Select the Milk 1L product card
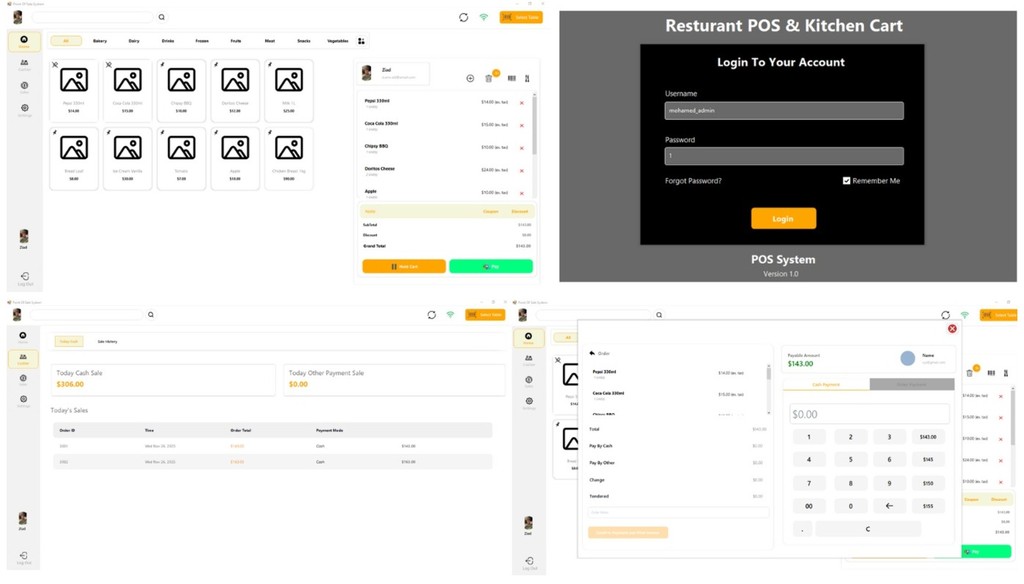Screen dimensions: 1024x584 coord(289,91)
